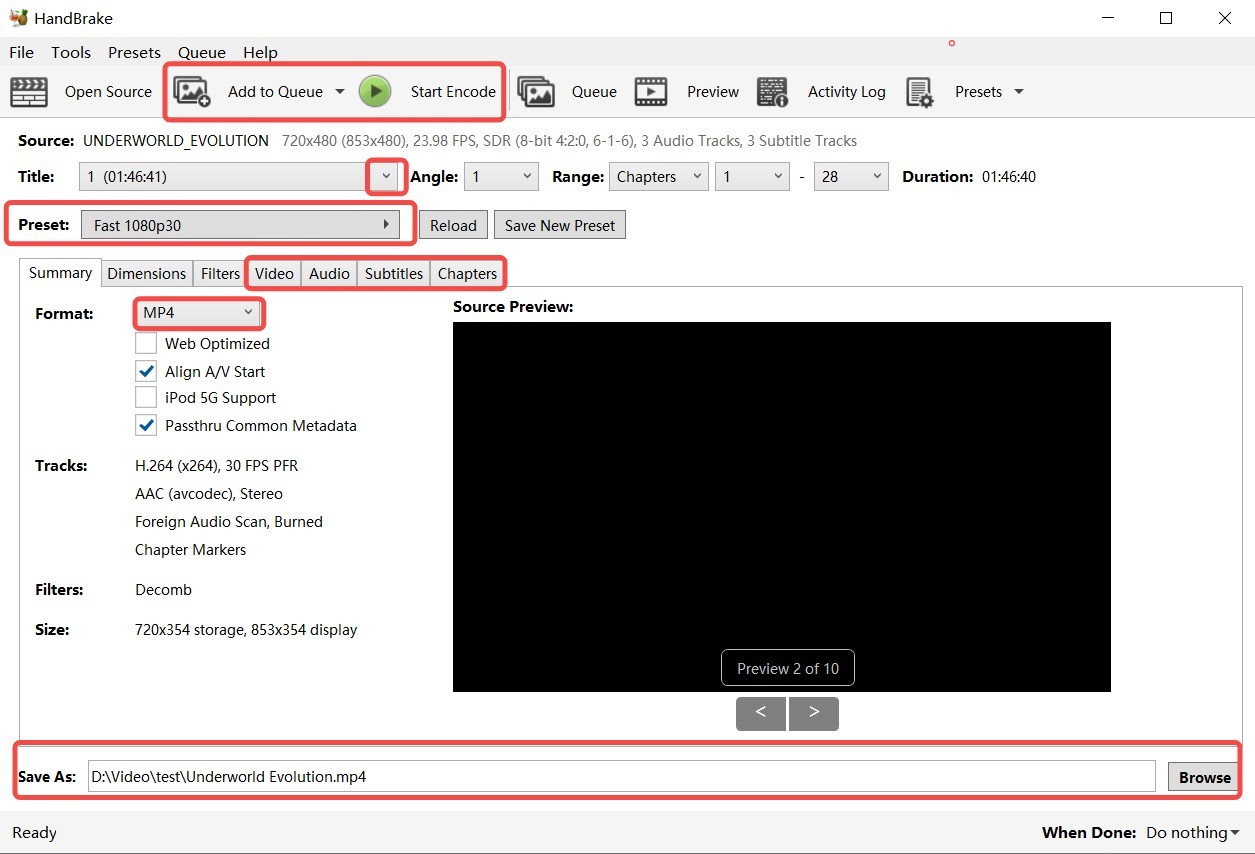The image size is (1255, 854).
Task: Enable the Web Optimized checkbox
Action: pos(145,343)
